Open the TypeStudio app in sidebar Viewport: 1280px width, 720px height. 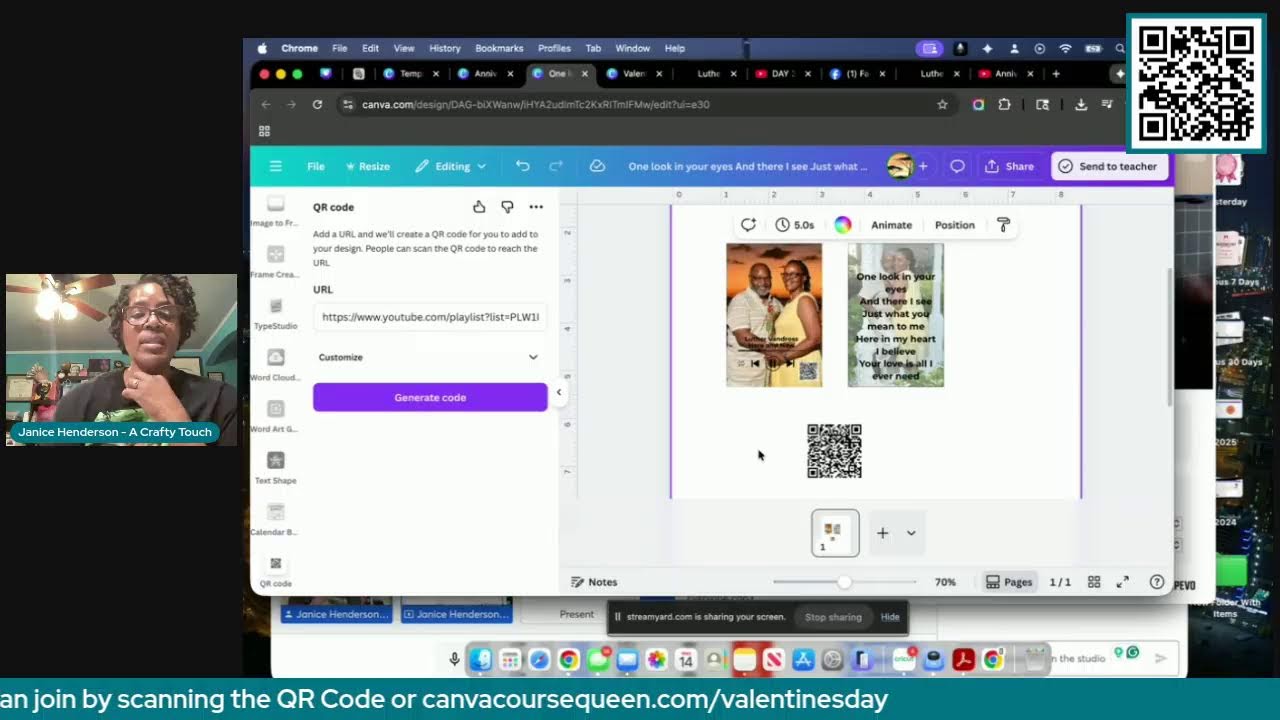point(275,313)
